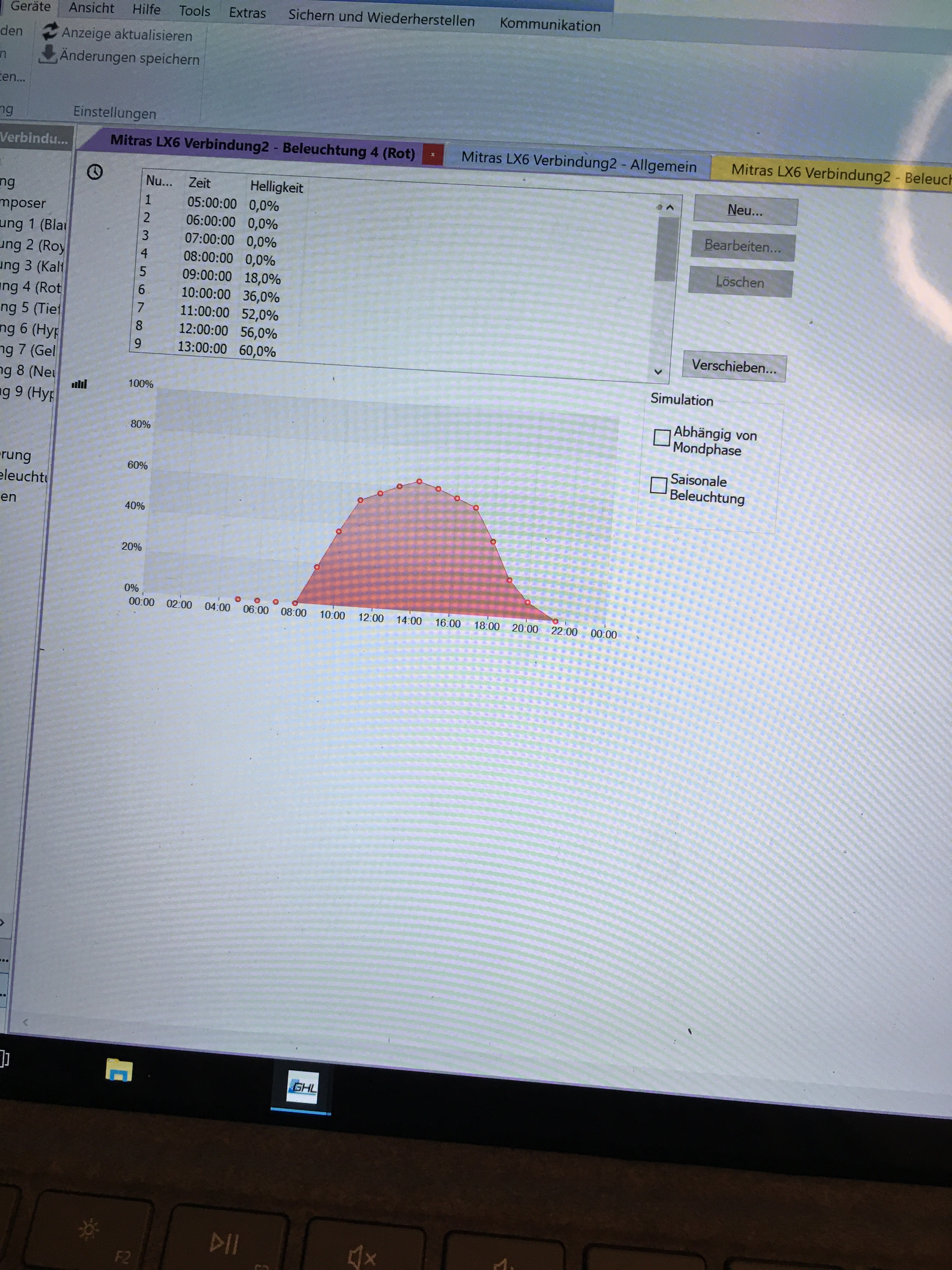Viewport: 952px width, 1270px height.
Task: Click the clock icon beside the time table
Action: click(x=95, y=172)
